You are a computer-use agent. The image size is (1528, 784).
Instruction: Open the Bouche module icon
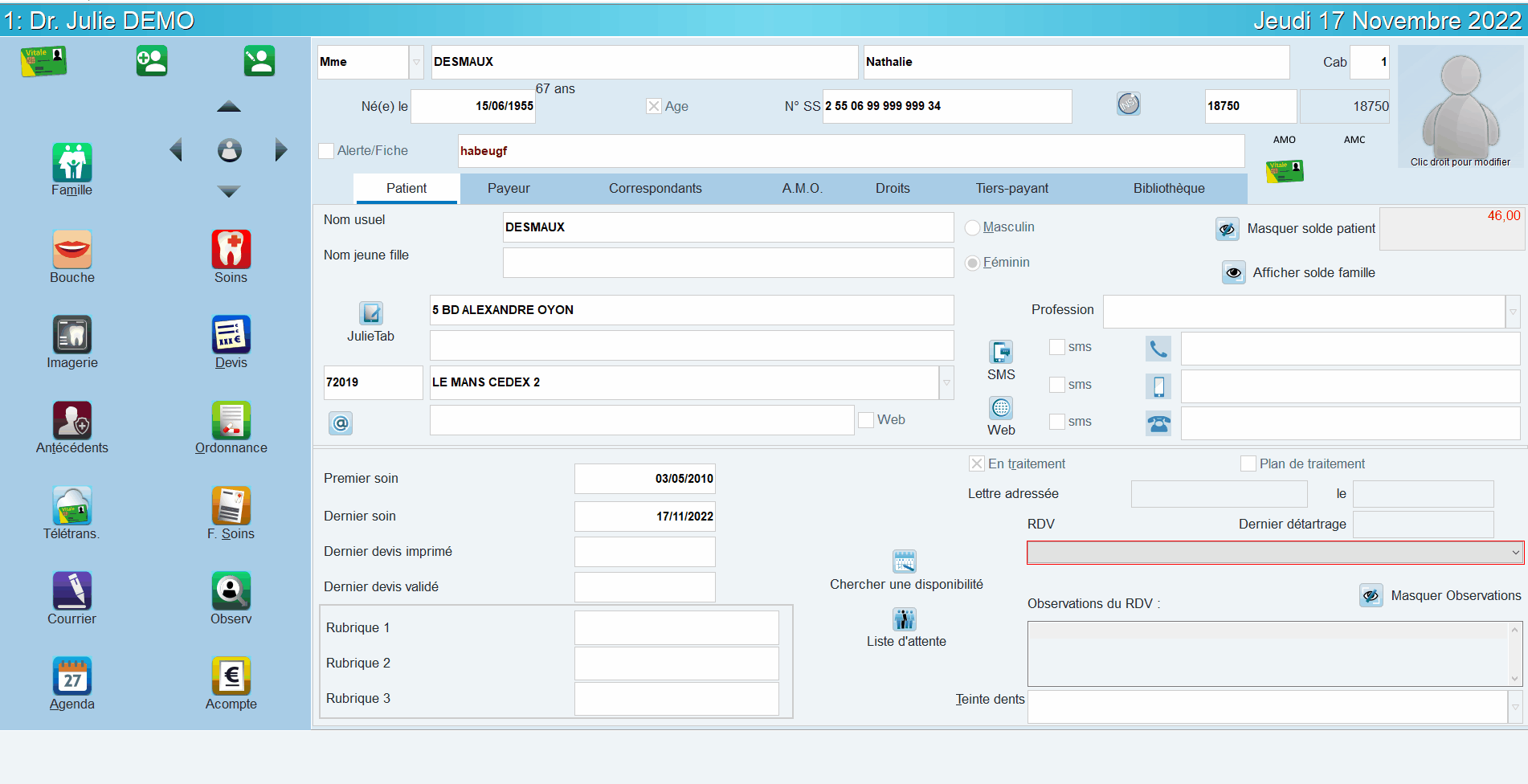(x=72, y=249)
